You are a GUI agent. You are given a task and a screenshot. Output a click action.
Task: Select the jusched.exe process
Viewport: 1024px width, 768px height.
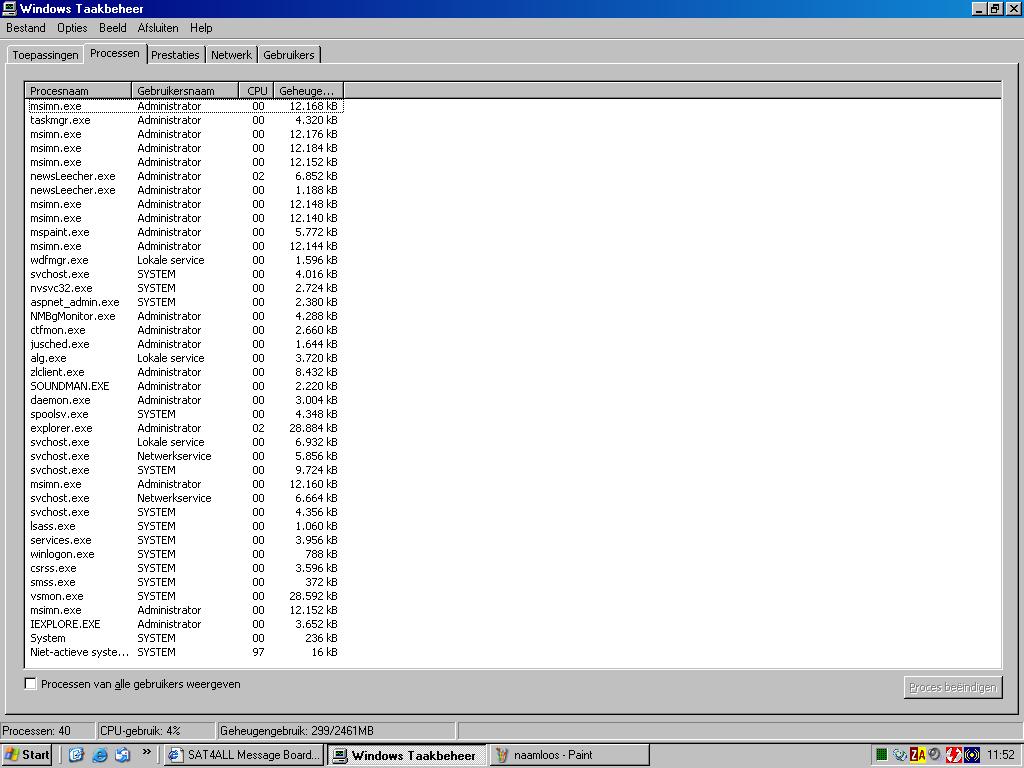pyautogui.click(x=185, y=344)
